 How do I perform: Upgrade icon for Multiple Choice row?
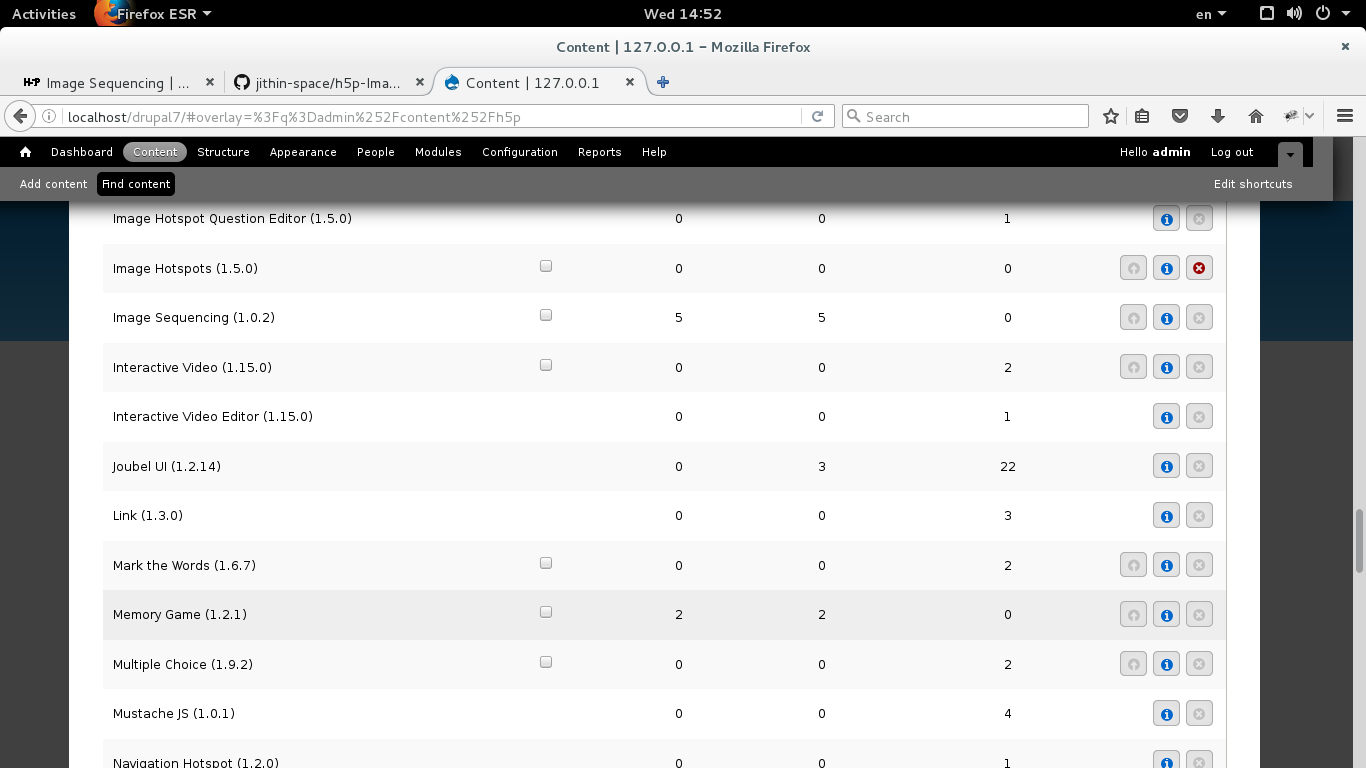1133,664
